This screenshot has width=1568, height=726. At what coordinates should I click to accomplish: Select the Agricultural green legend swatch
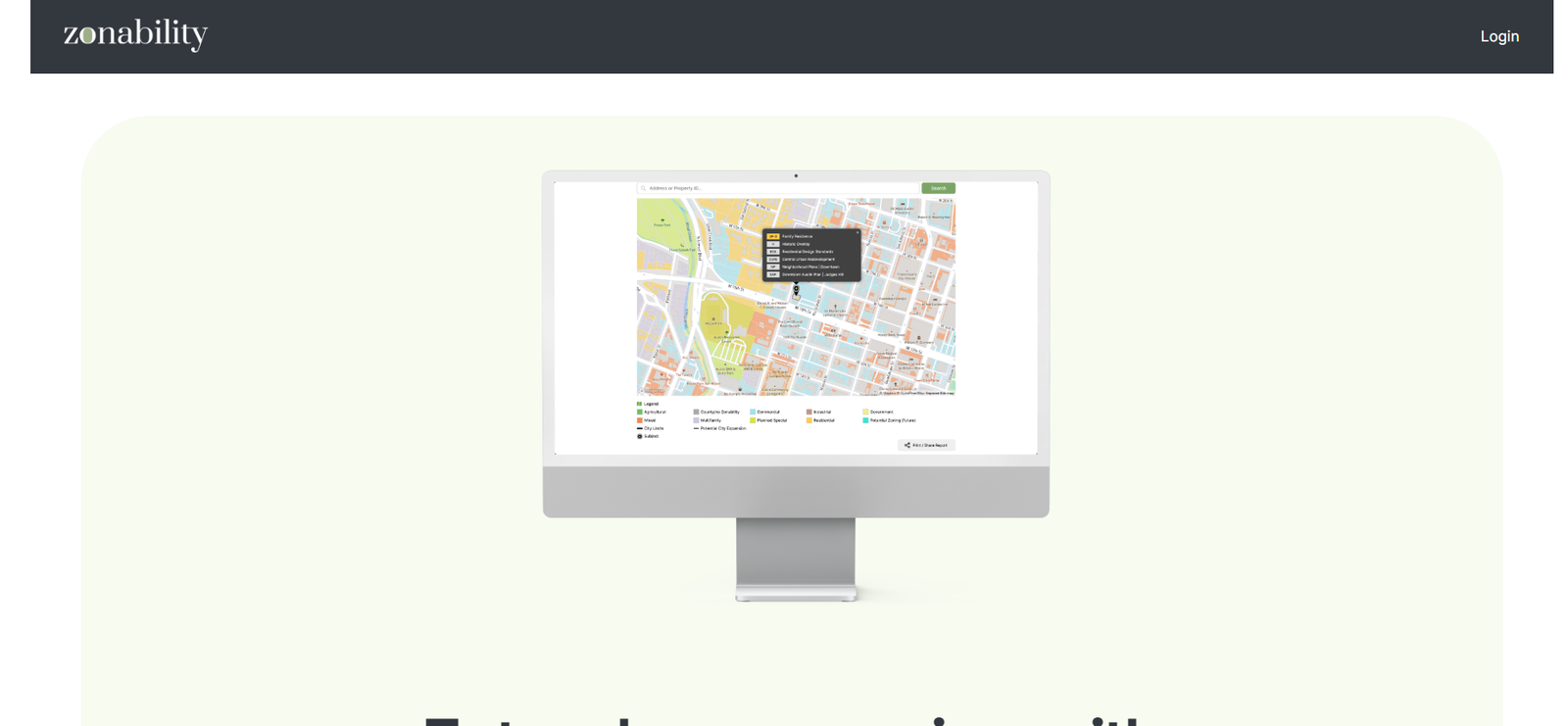640,412
